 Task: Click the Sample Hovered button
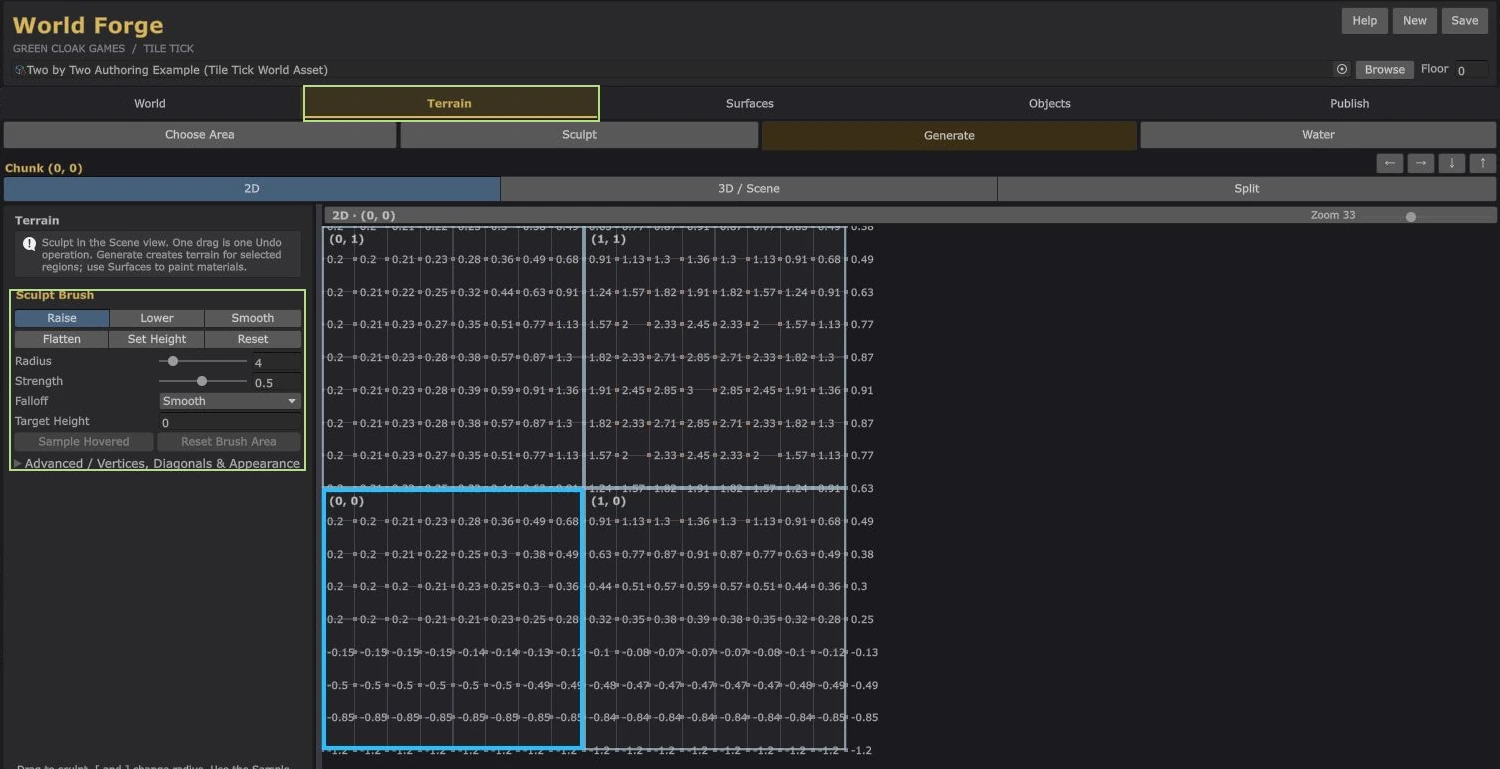coord(84,442)
